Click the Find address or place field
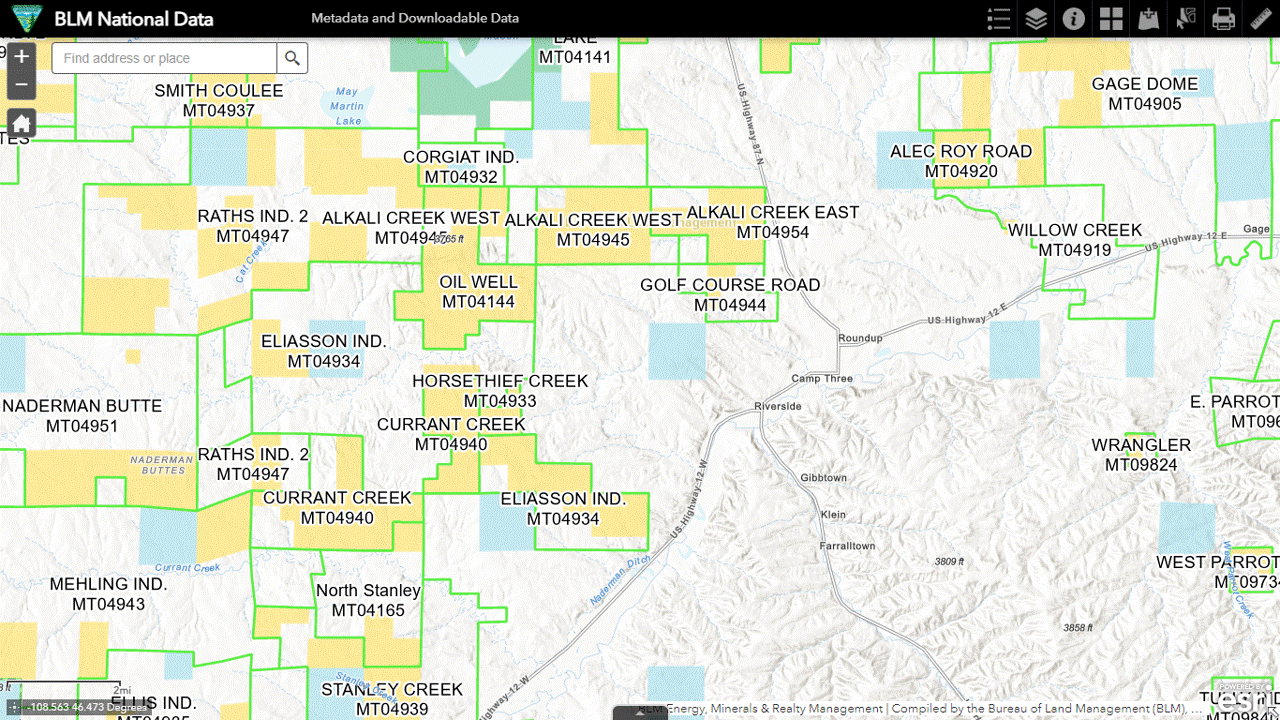The image size is (1280, 720). click(x=165, y=58)
